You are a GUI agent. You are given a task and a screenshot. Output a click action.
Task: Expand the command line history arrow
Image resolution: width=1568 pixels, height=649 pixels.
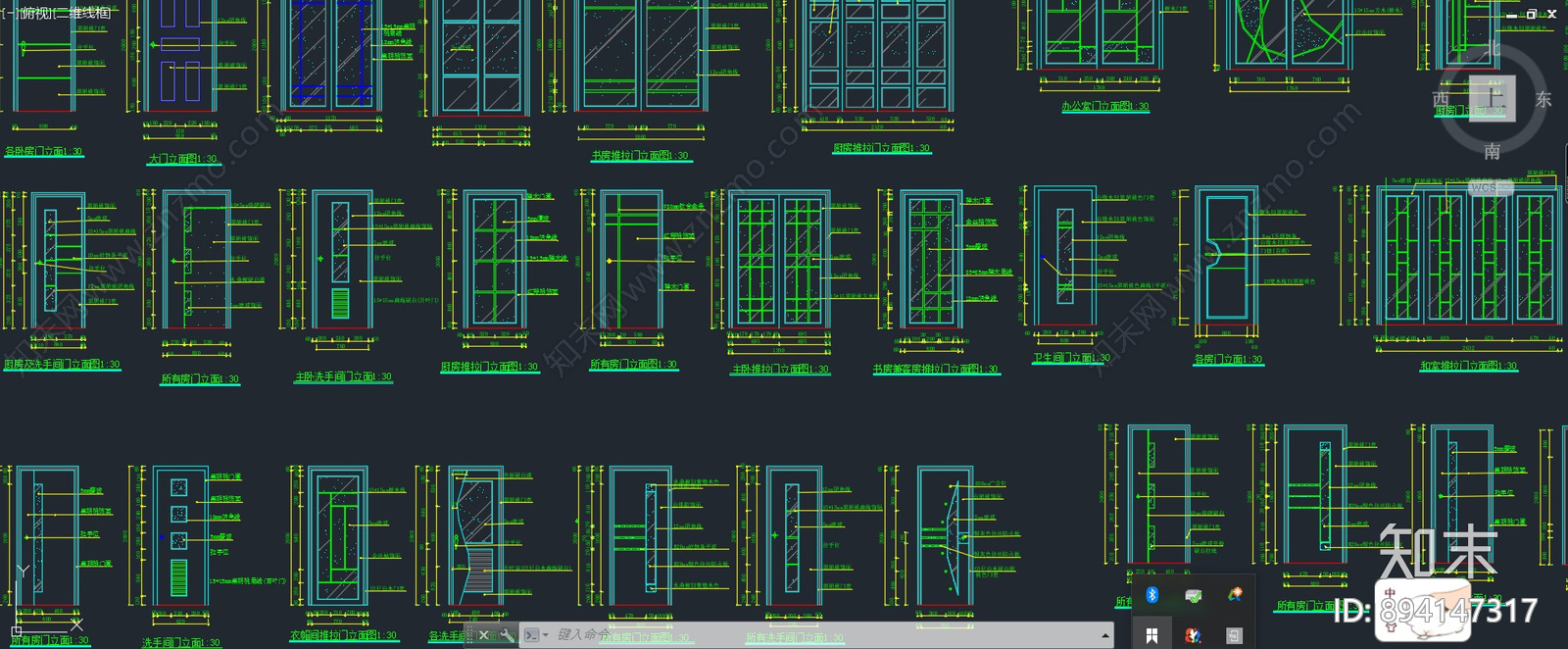(x=1105, y=635)
